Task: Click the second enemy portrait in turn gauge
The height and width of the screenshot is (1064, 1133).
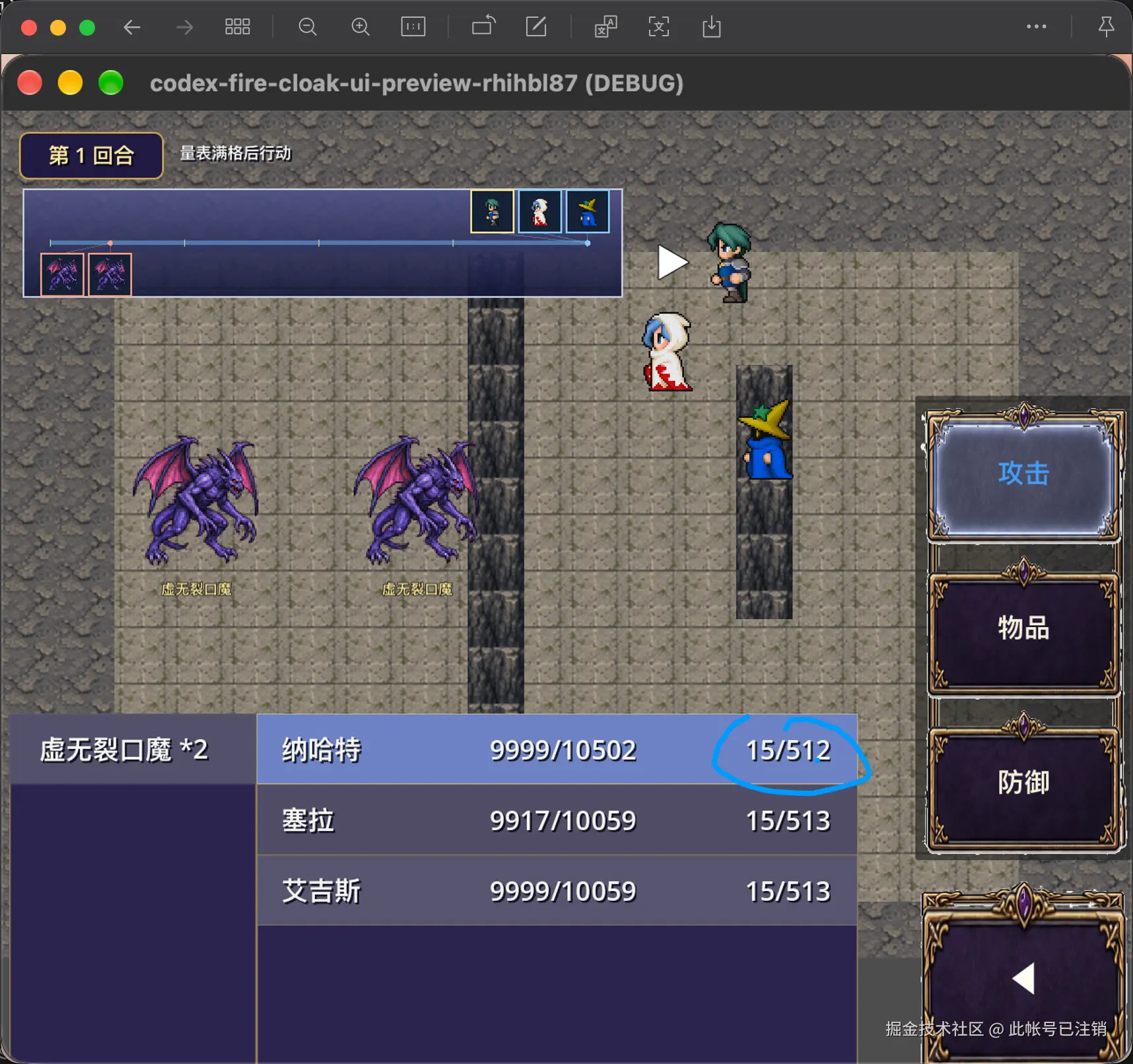Action: click(110, 275)
